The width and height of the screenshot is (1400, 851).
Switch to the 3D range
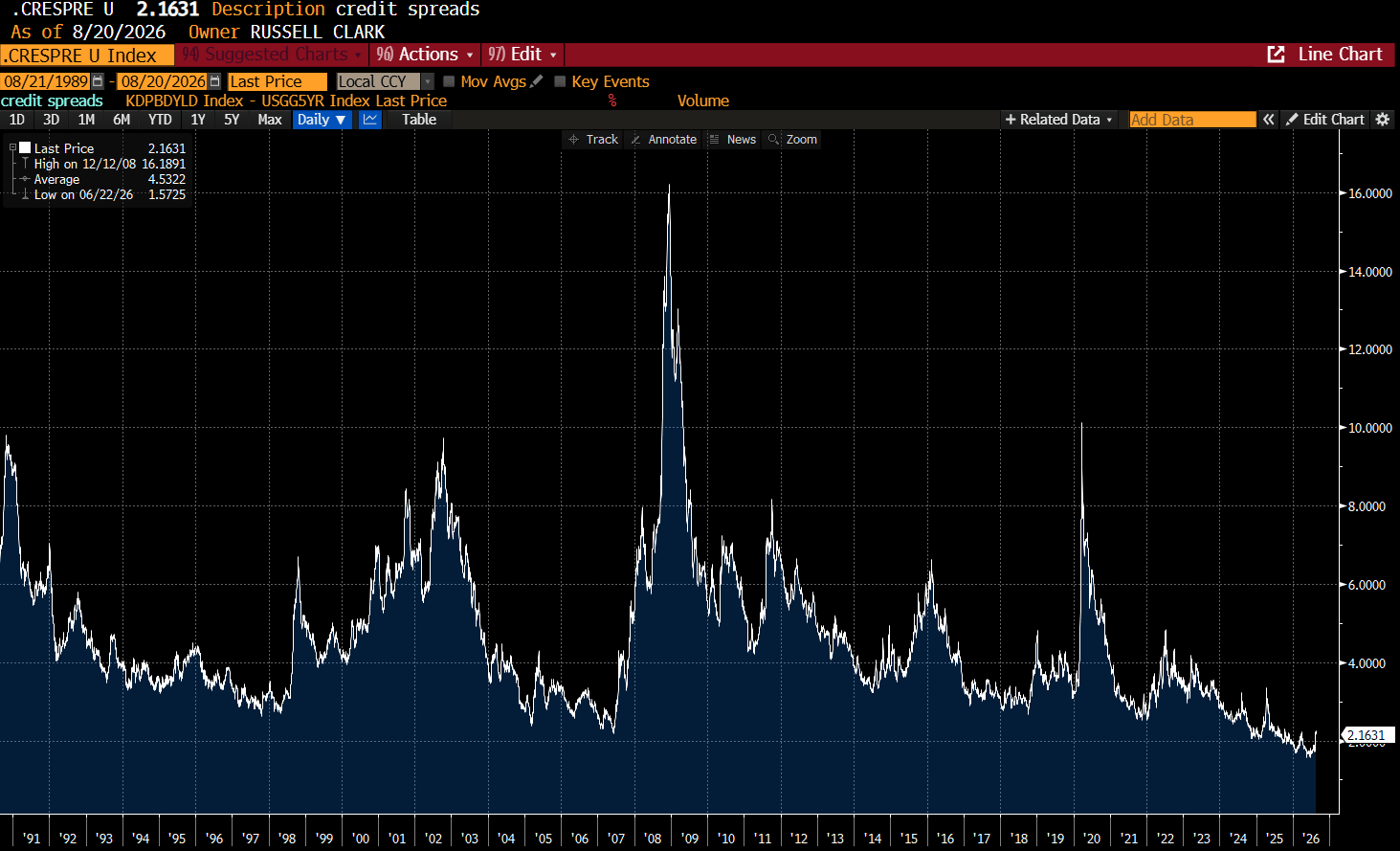point(52,120)
